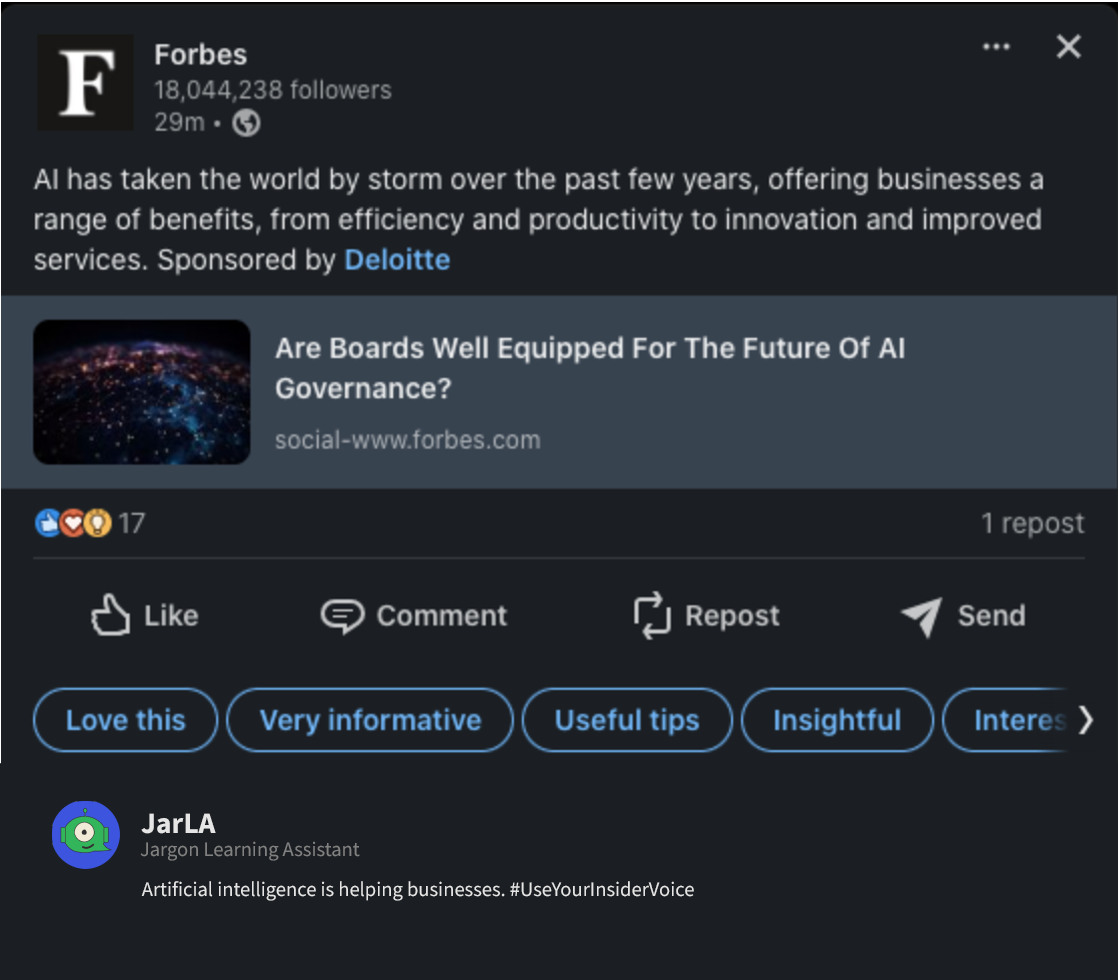Send the post via message

coord(963,616)
